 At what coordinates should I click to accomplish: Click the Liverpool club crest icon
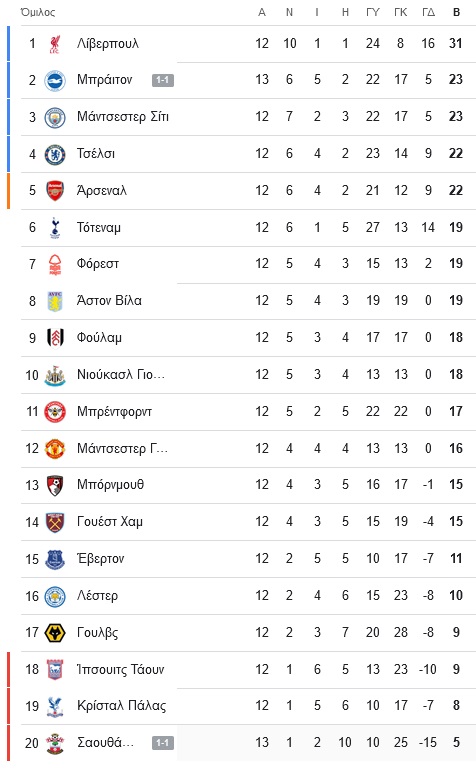click(x=55, y=44)
